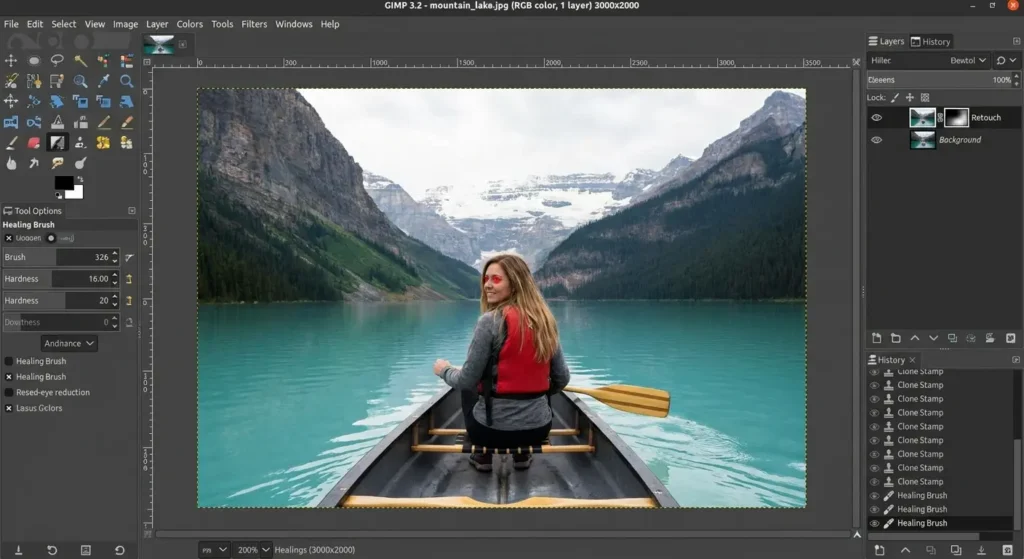This screenshot has height=559, width=1024.
Task: Toggle the checked Healing Brush checkbox
Action: [8, 377]
